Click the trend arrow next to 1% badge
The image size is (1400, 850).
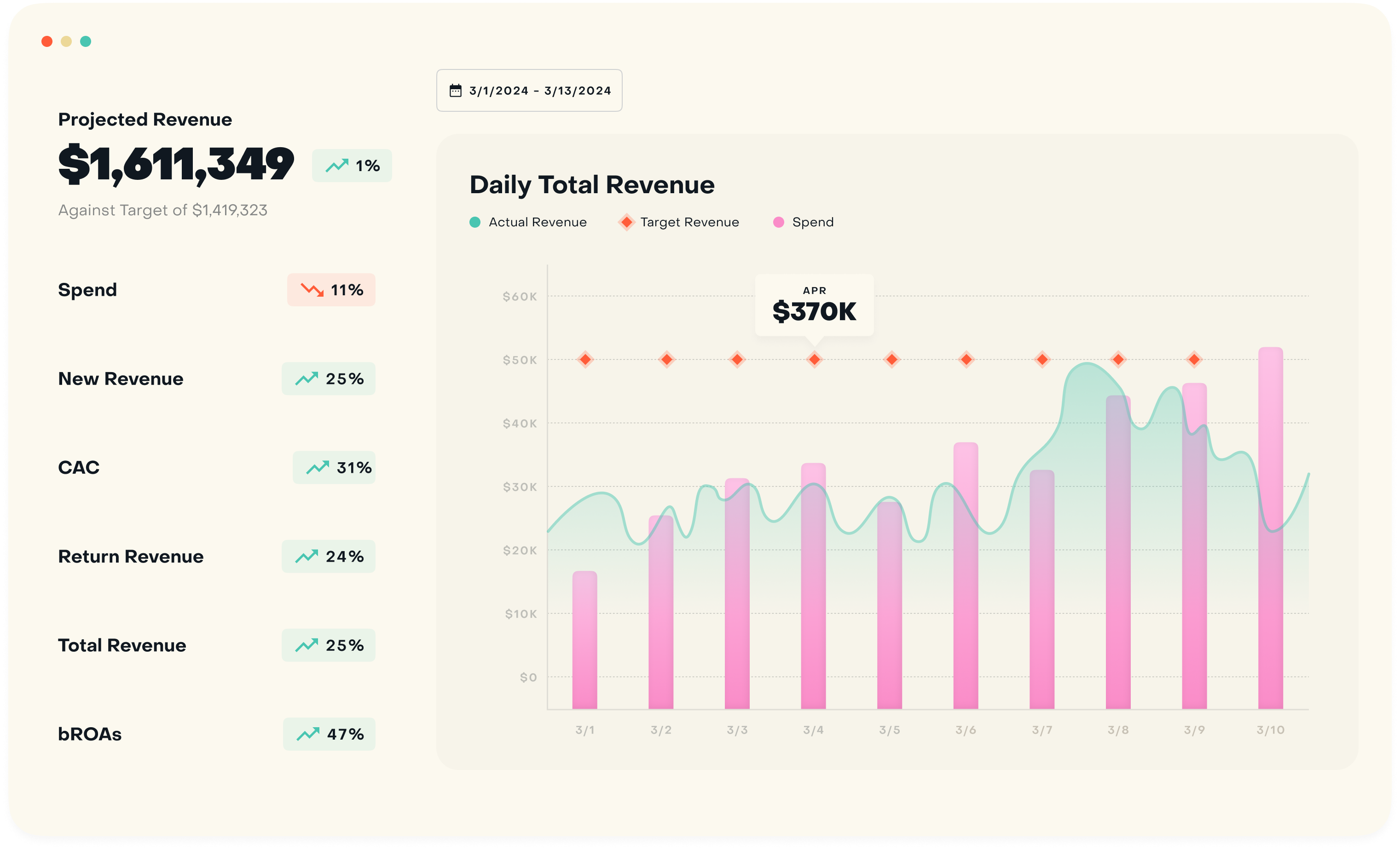tap(337, 166)
